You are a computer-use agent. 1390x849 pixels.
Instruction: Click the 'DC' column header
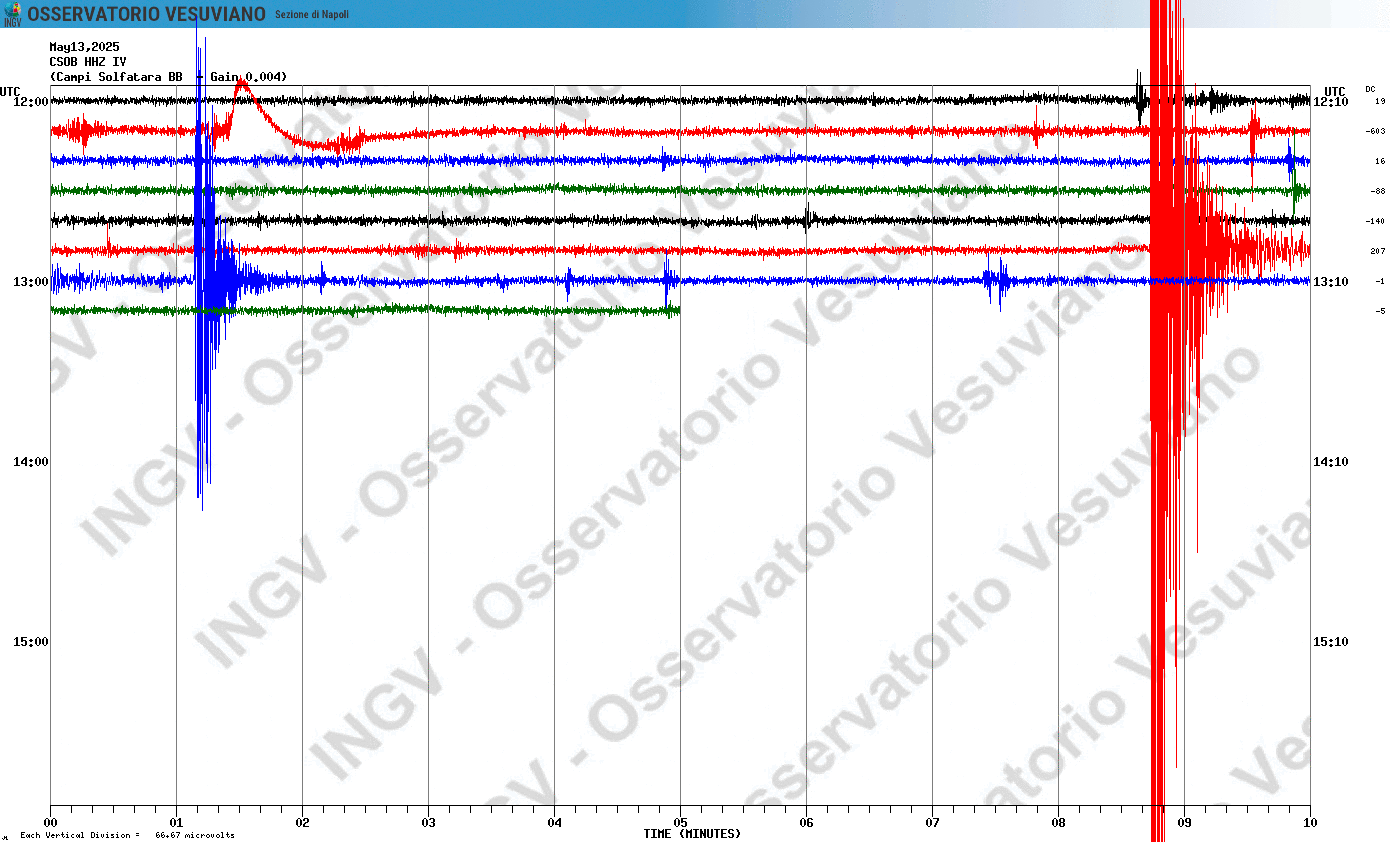1370,89
